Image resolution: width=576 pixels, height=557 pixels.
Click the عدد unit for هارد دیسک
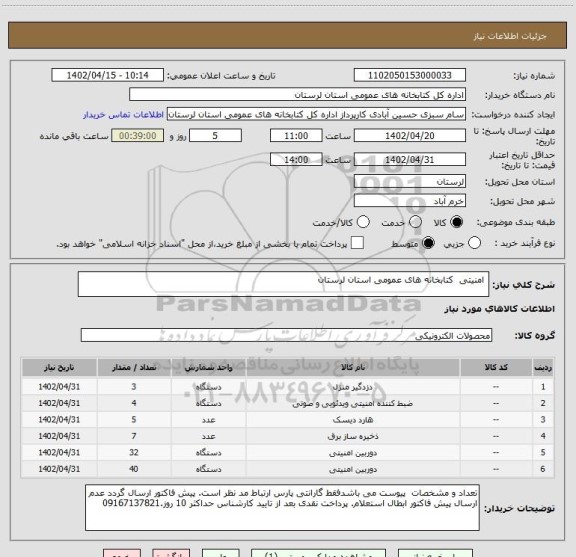[208, 420]
